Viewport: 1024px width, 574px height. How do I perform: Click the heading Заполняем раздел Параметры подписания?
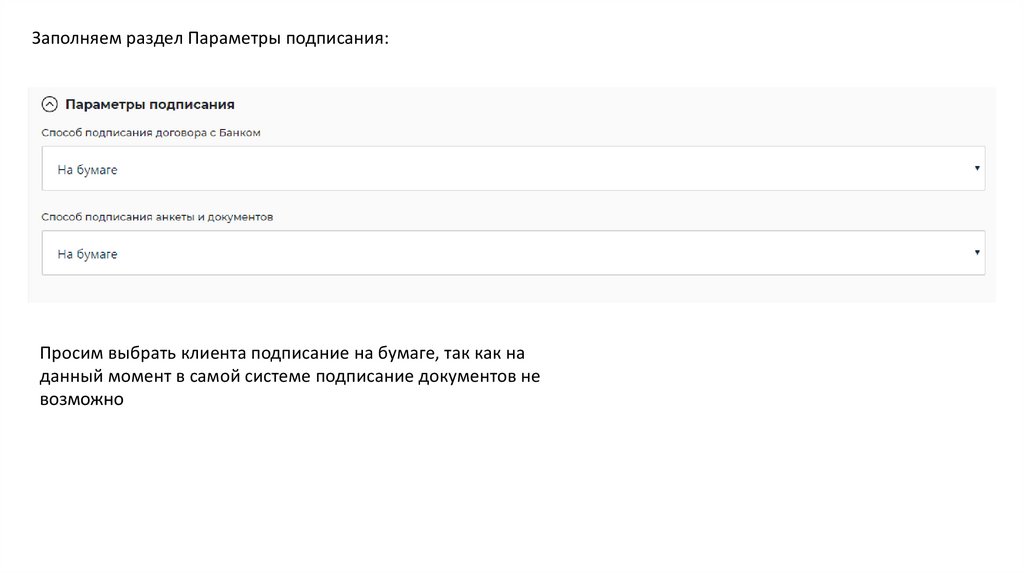209,40
